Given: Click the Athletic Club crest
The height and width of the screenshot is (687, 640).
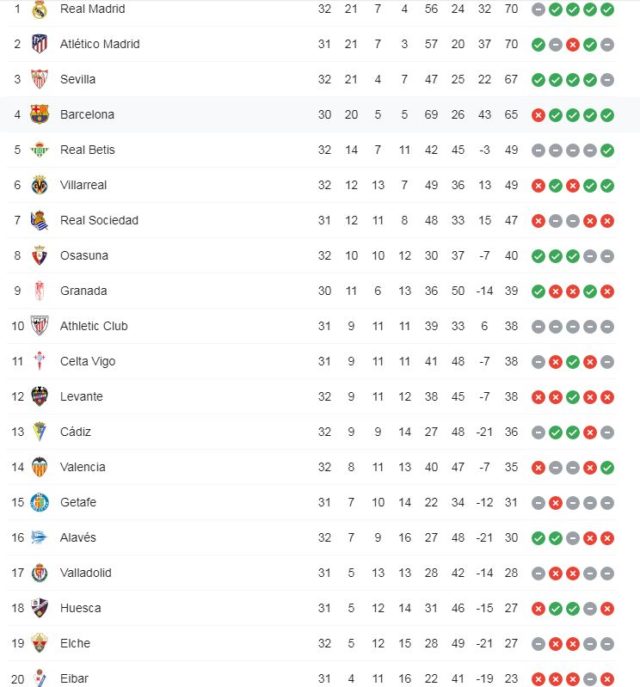Looking at the screenshot, I should pyautogui.click(x=39, y=326).
